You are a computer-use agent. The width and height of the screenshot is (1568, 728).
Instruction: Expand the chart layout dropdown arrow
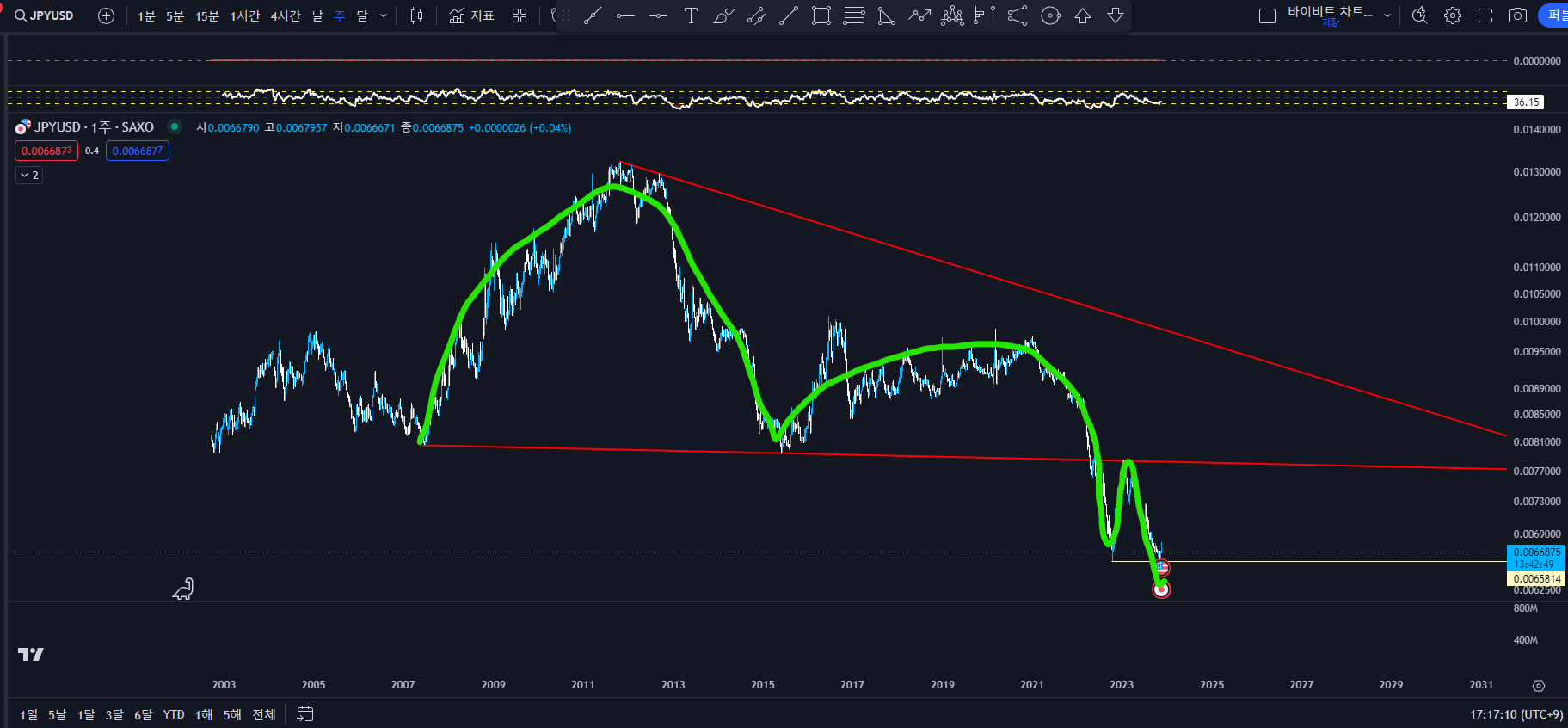click(x=1387, y=15)
